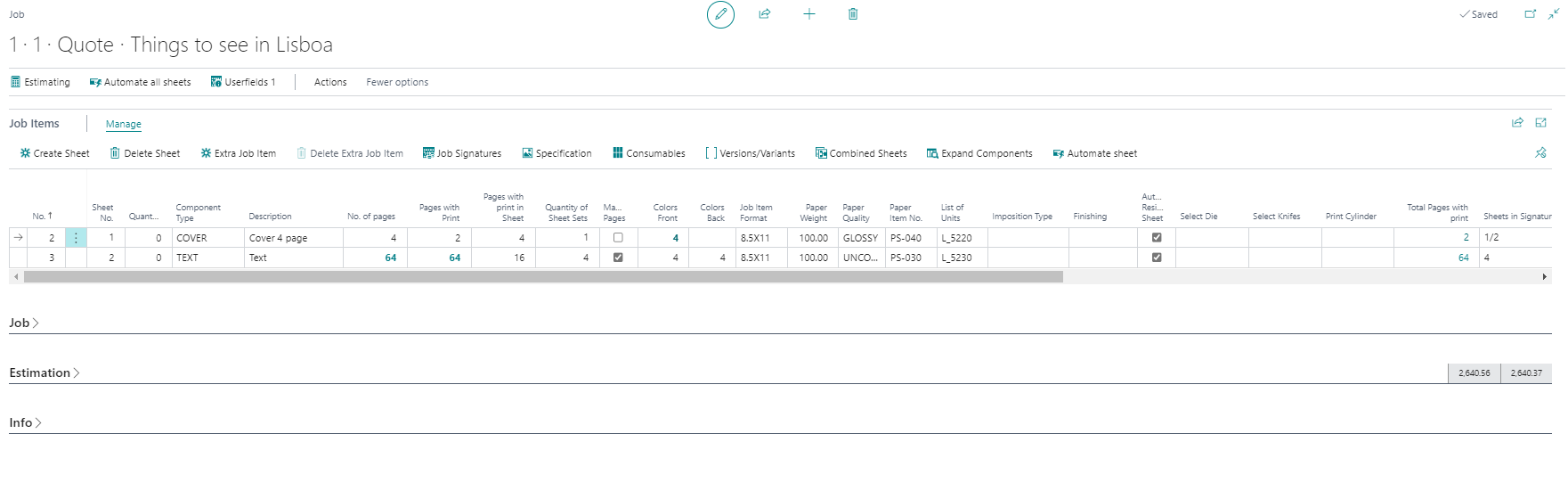
Task: Click the GLOSSY paper quality cell
Action: 861,238
